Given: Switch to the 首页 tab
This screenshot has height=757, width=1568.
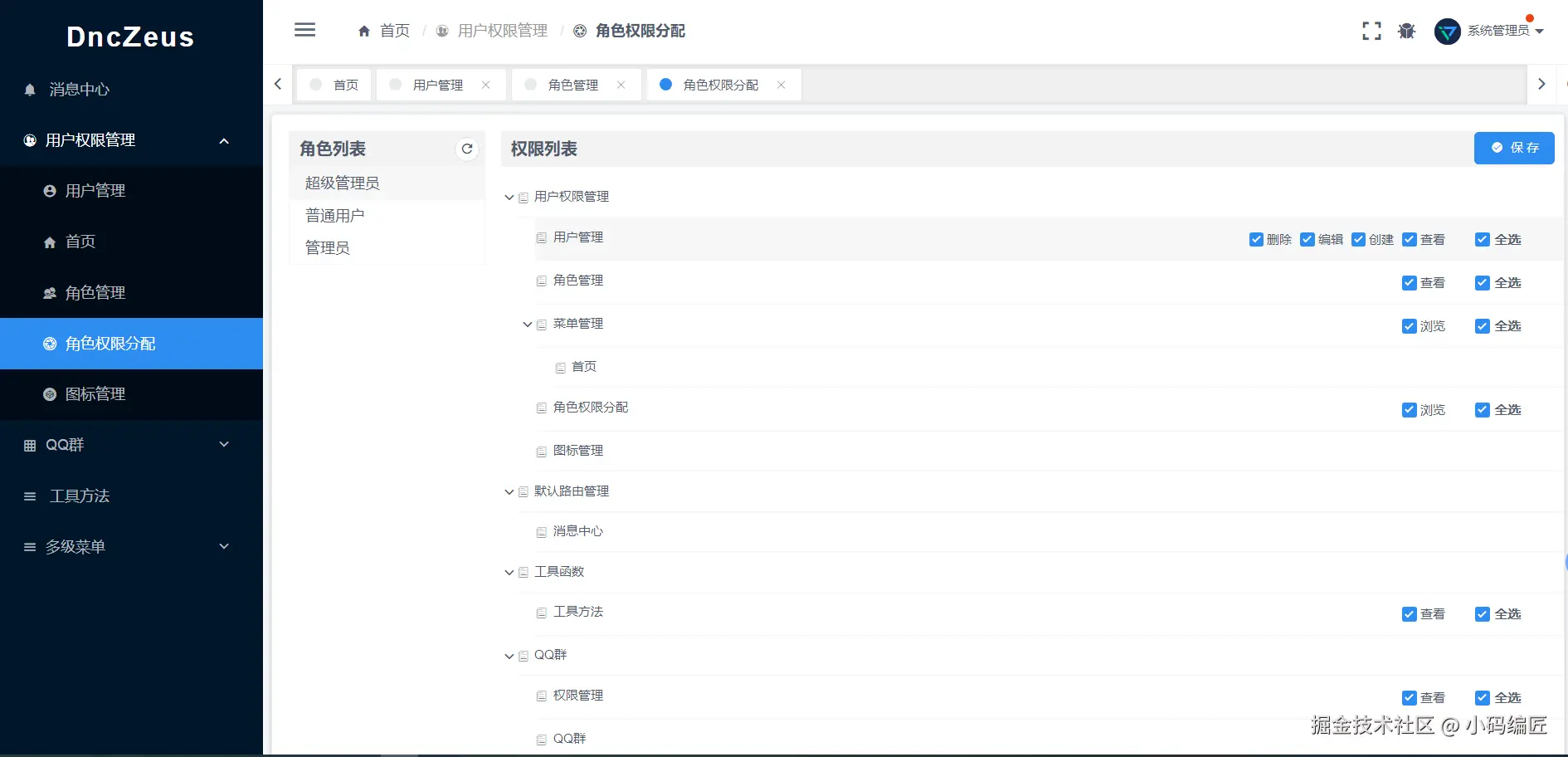Looking at the screenshot, I should (x=334, y=85).
